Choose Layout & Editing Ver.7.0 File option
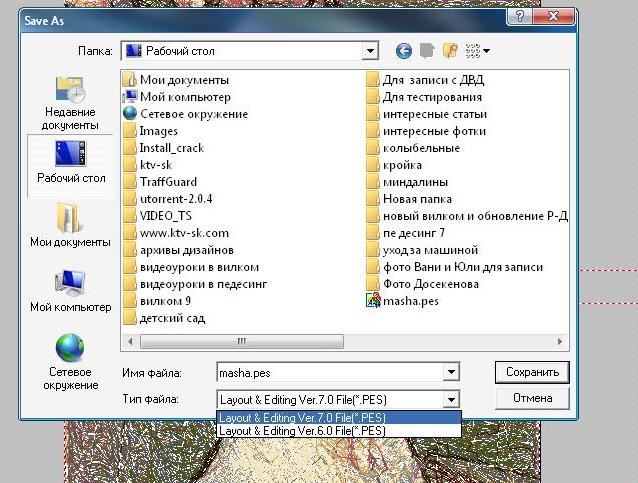Image resolution: width=638 pixels, height=483 pixels. 302,418
